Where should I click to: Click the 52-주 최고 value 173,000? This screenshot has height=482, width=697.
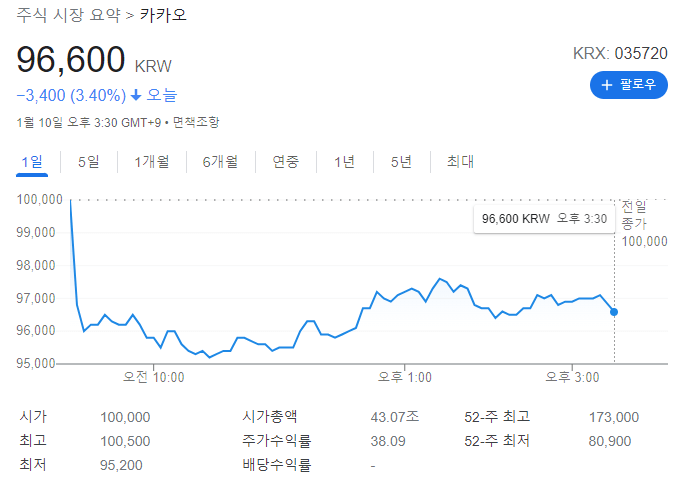tap(613, 417)
